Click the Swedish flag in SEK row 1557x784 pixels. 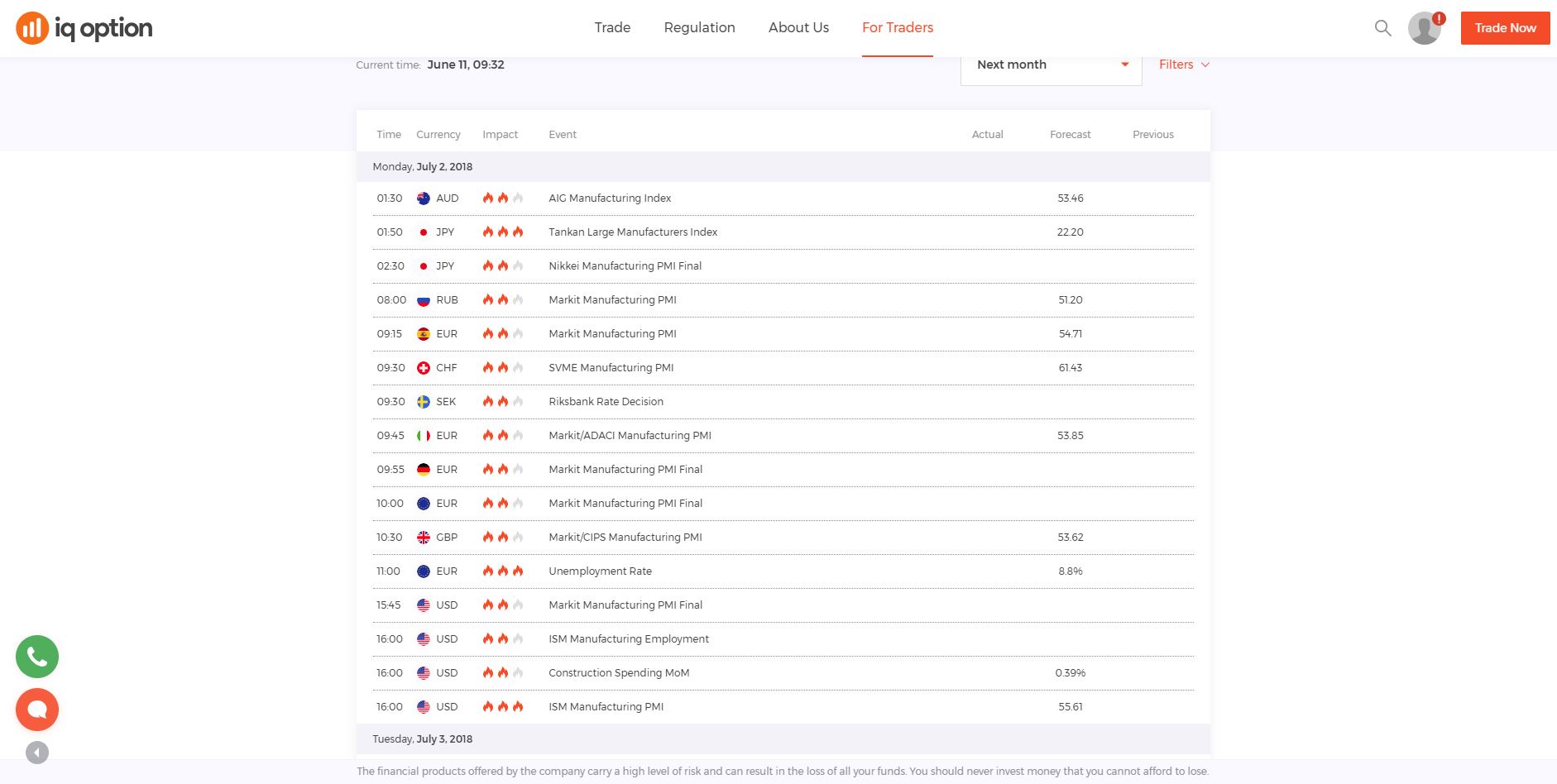[424, 402]
